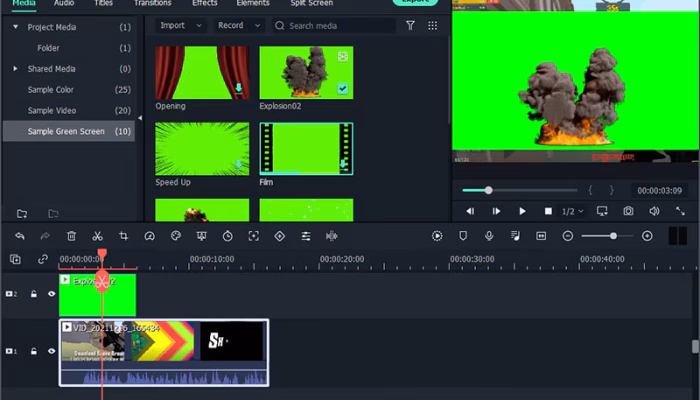
Task: Open the Effects tab
Action: point(204,4)
